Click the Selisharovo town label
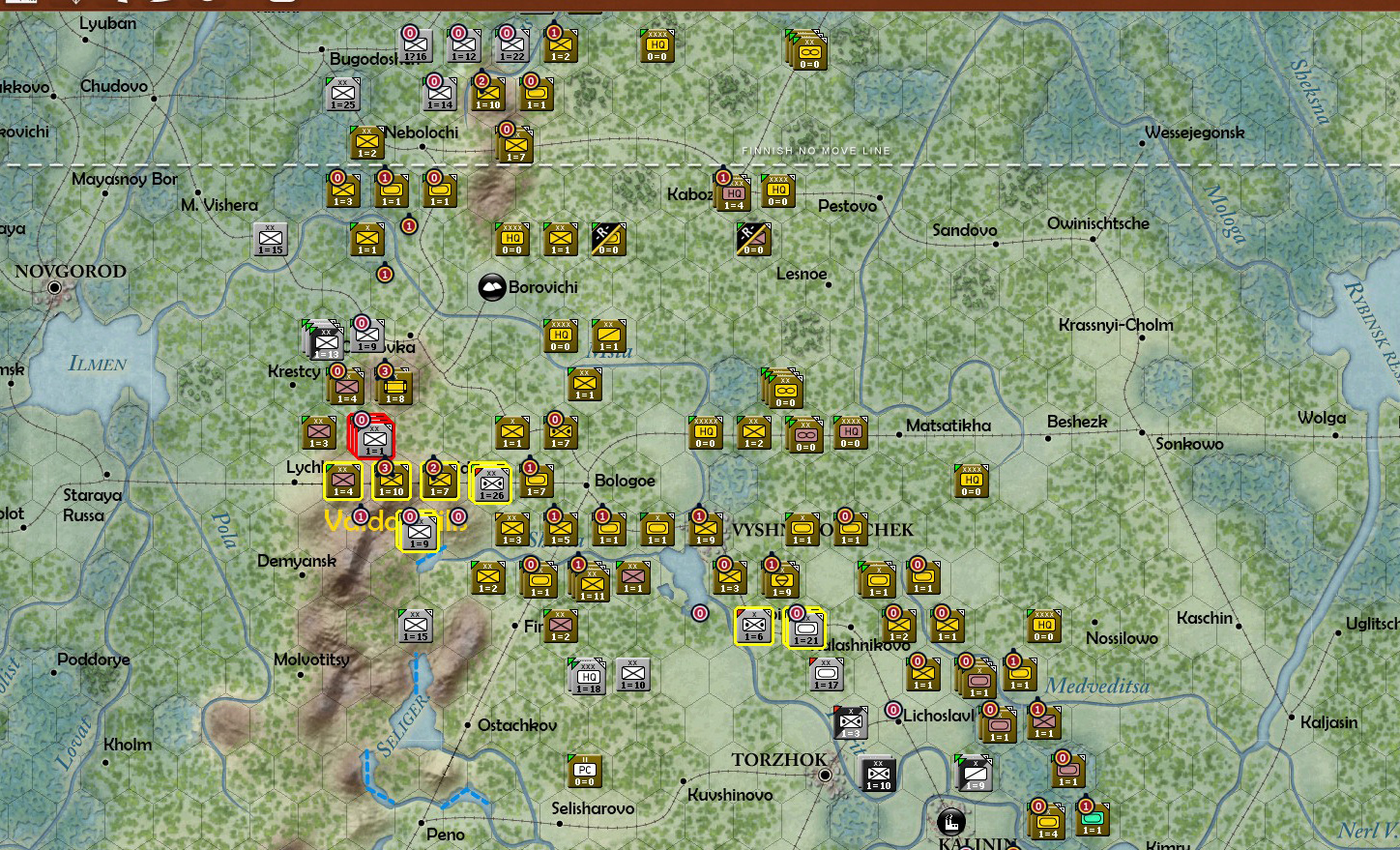Viewport: 1400px width, 850px height. coord(593,808)
